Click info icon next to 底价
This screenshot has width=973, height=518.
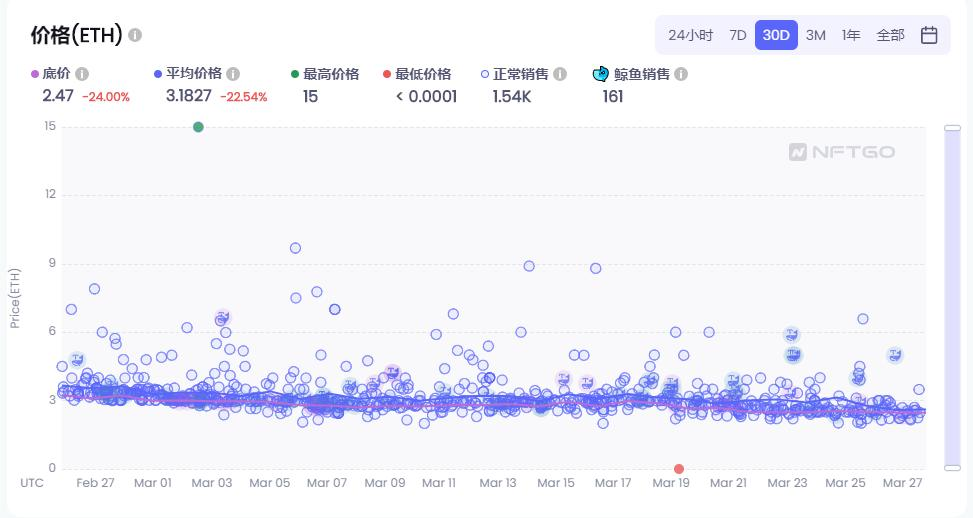82,74
